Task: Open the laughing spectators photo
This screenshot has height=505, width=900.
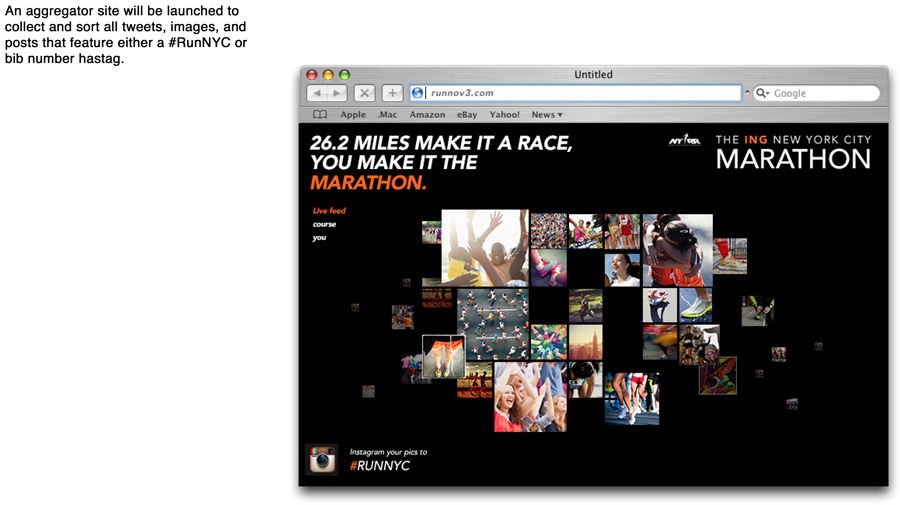Action: [530, 397]
